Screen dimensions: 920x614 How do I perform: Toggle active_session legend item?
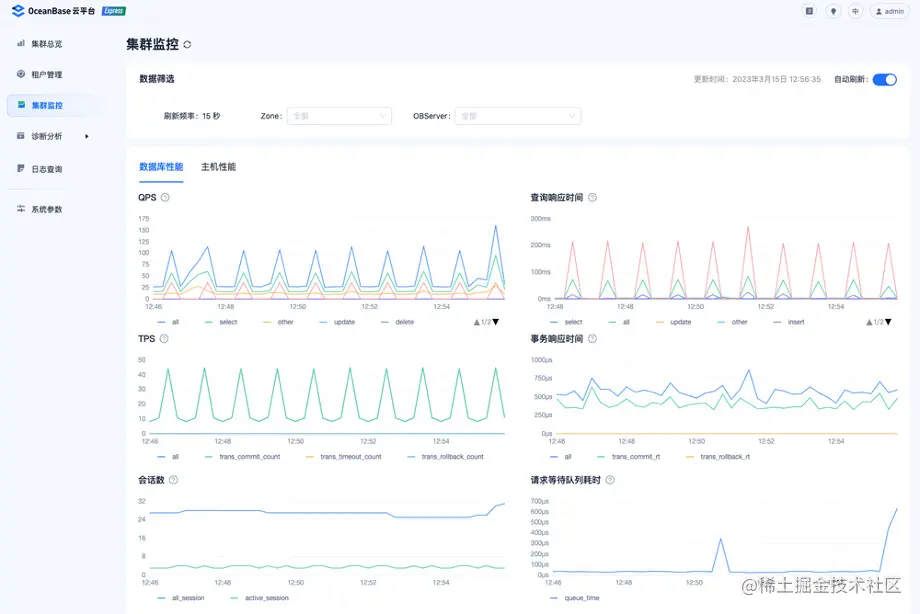coord(260,598)
